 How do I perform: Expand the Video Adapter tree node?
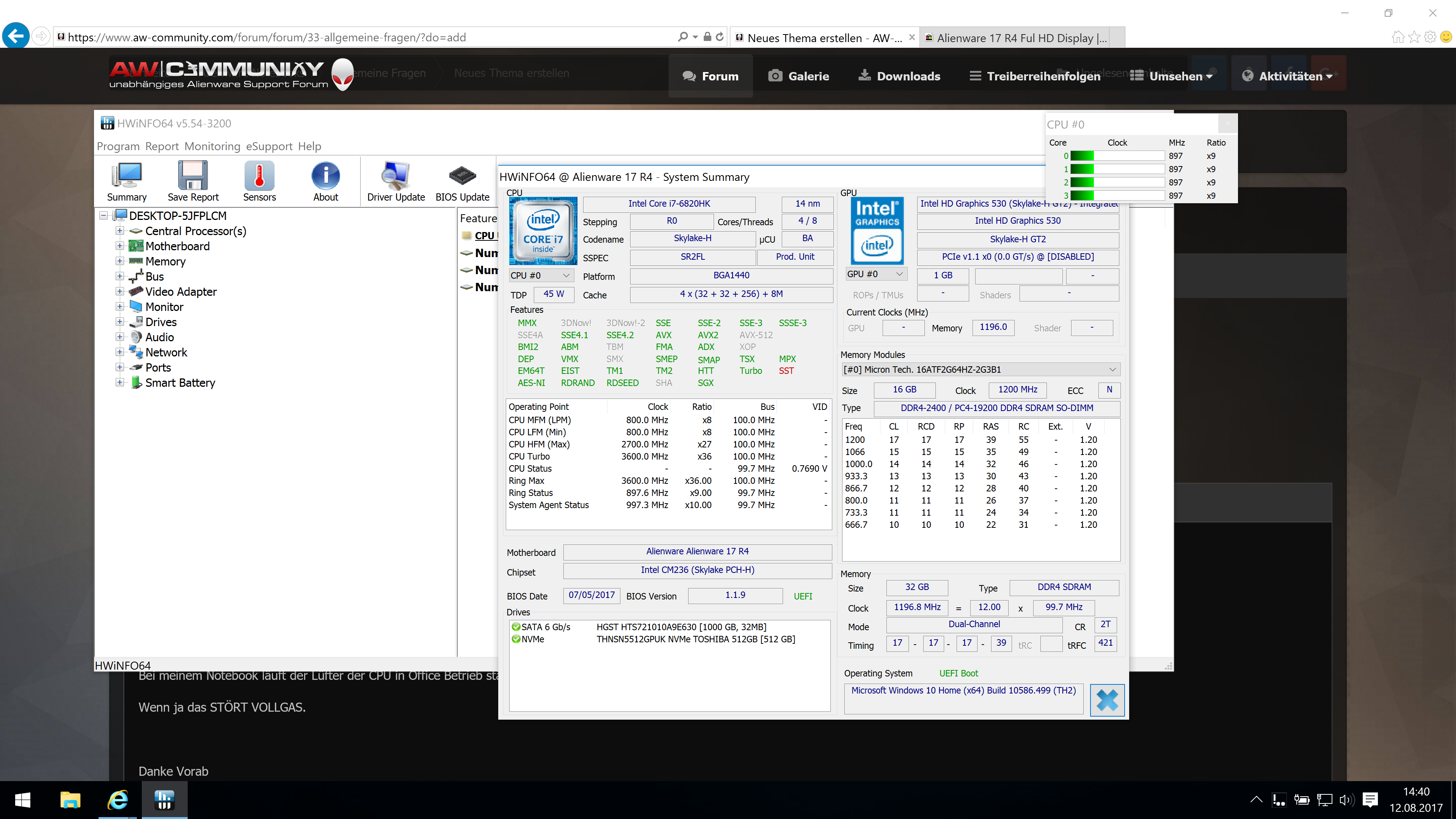click(120, 292)
